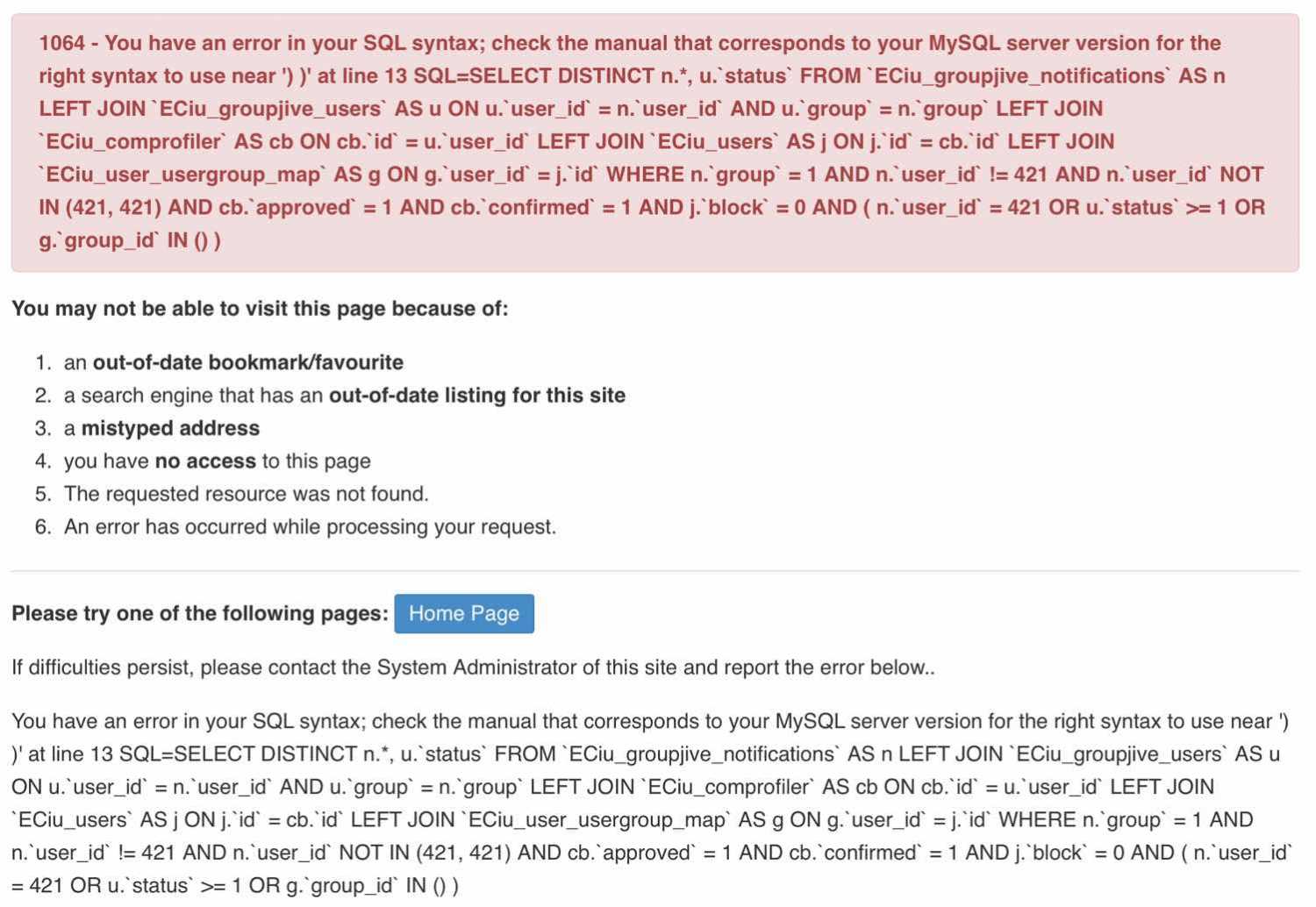Click list number 5 entry marker
This screenshot has height=907, width=1316.
tap(43, 494)
